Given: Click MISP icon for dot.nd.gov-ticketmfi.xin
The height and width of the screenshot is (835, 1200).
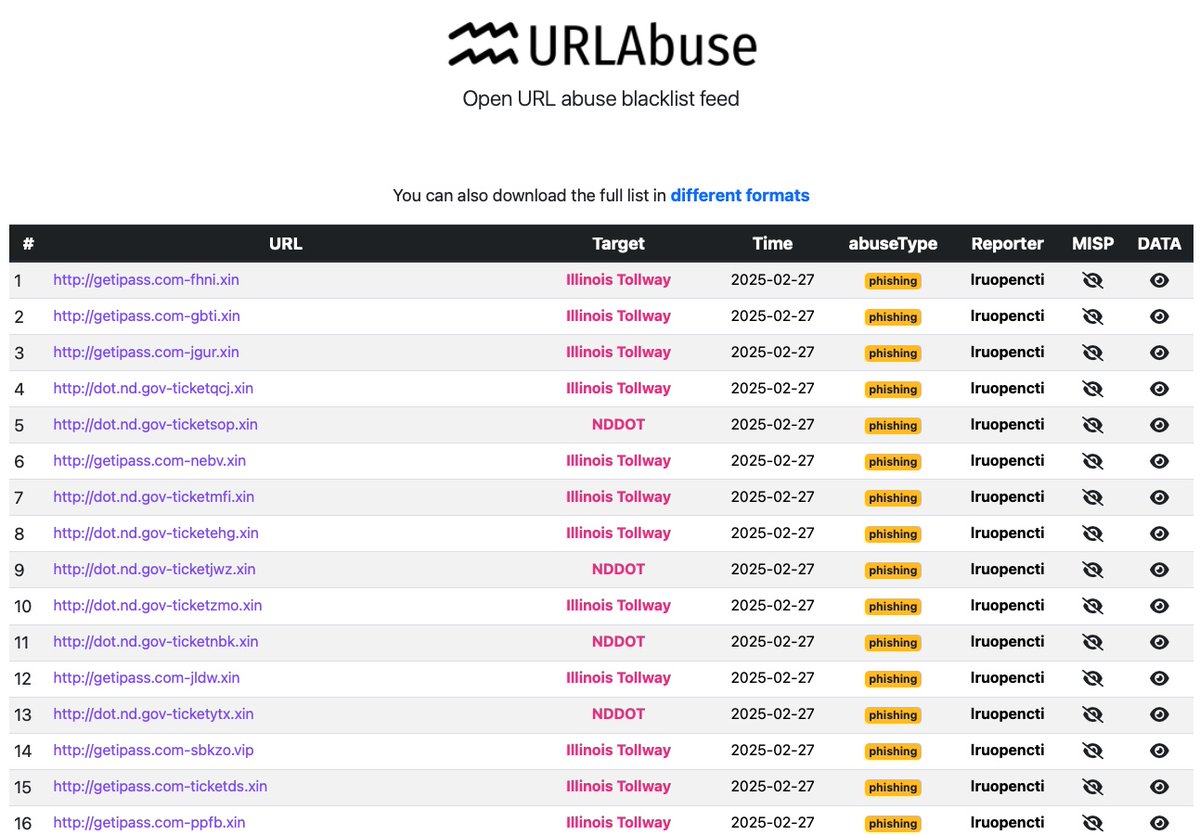Looking at the screenshot, I should (x=1092, y=497).
